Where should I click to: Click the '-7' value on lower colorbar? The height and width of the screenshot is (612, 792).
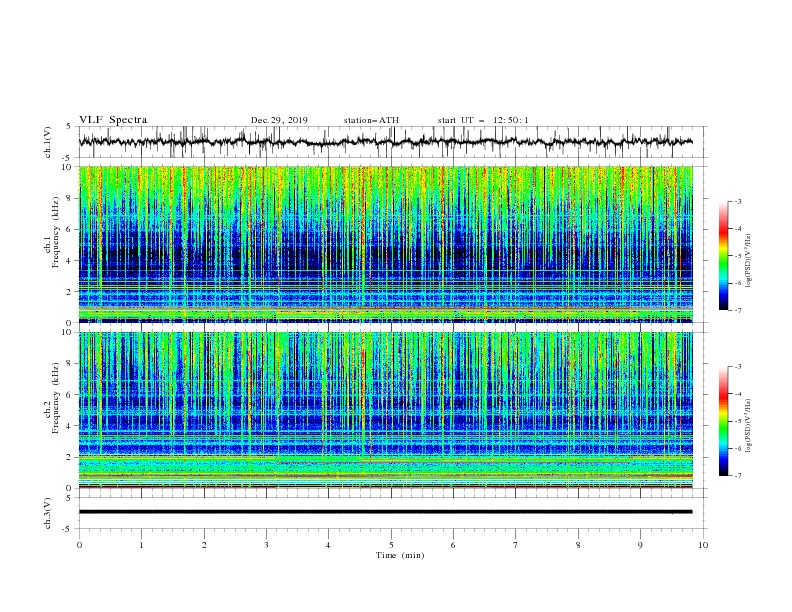(x=737, y=476)
